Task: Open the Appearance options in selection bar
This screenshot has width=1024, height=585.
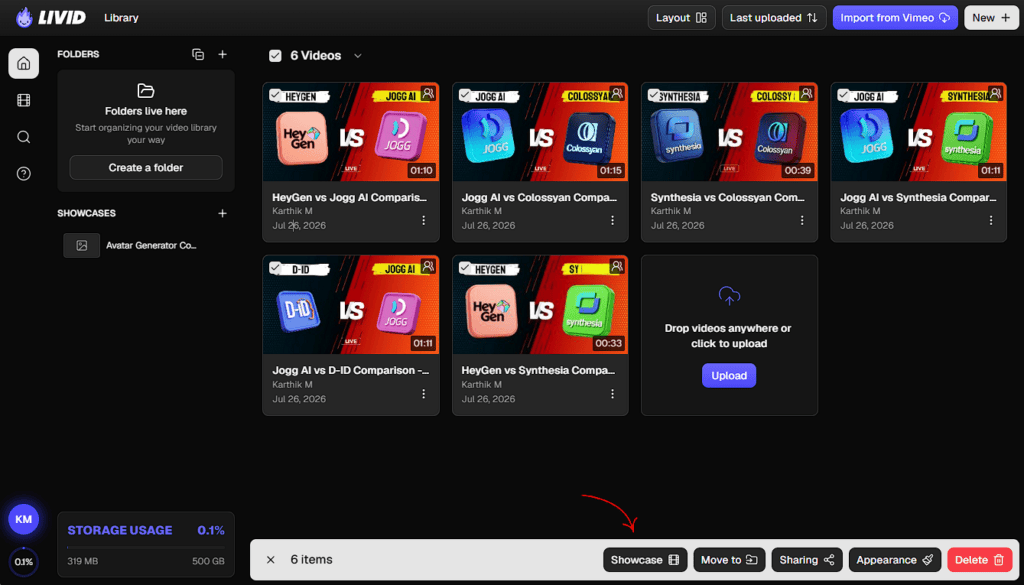Action: point(895,560)
